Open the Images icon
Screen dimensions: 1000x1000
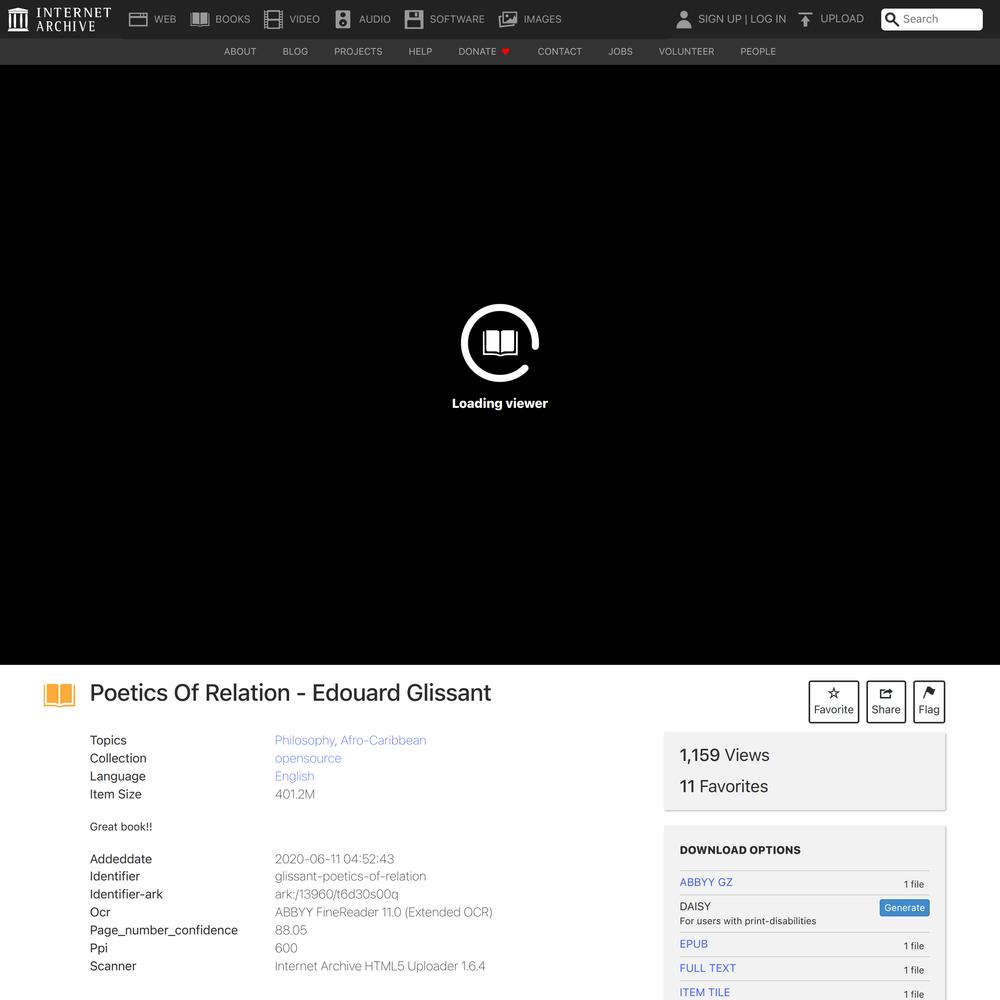(x=508, y=19)
